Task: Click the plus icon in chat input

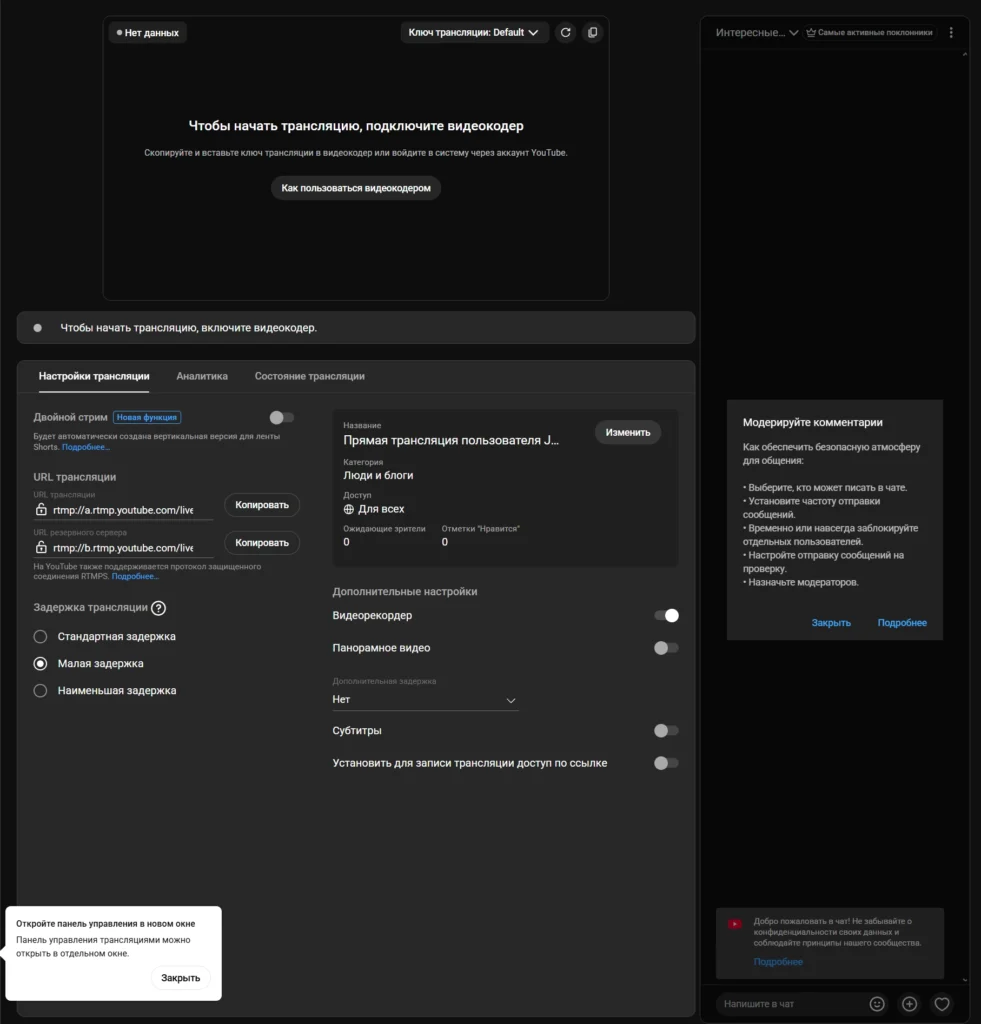Action: 909,1004
